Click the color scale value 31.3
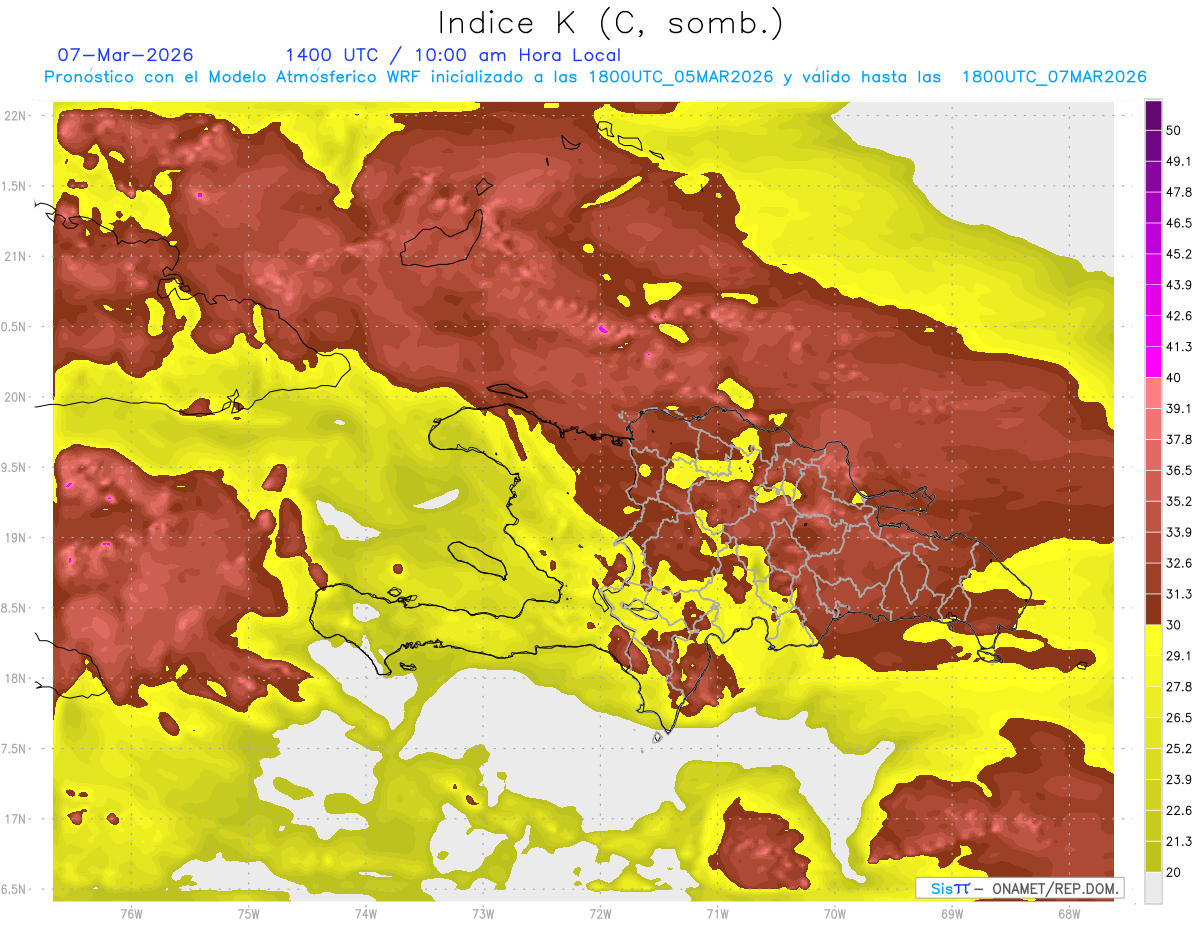Screen dimensions: 1200x927 pos(1179,594)
